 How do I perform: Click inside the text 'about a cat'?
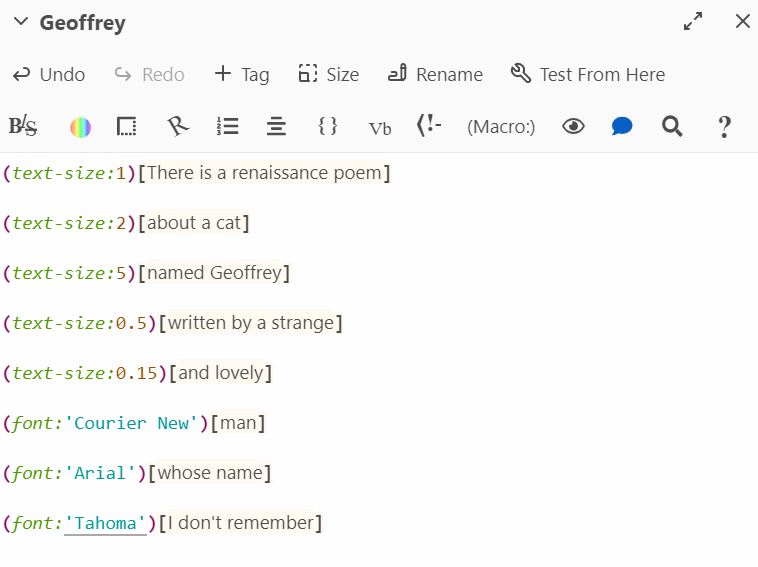pos(193,223)
